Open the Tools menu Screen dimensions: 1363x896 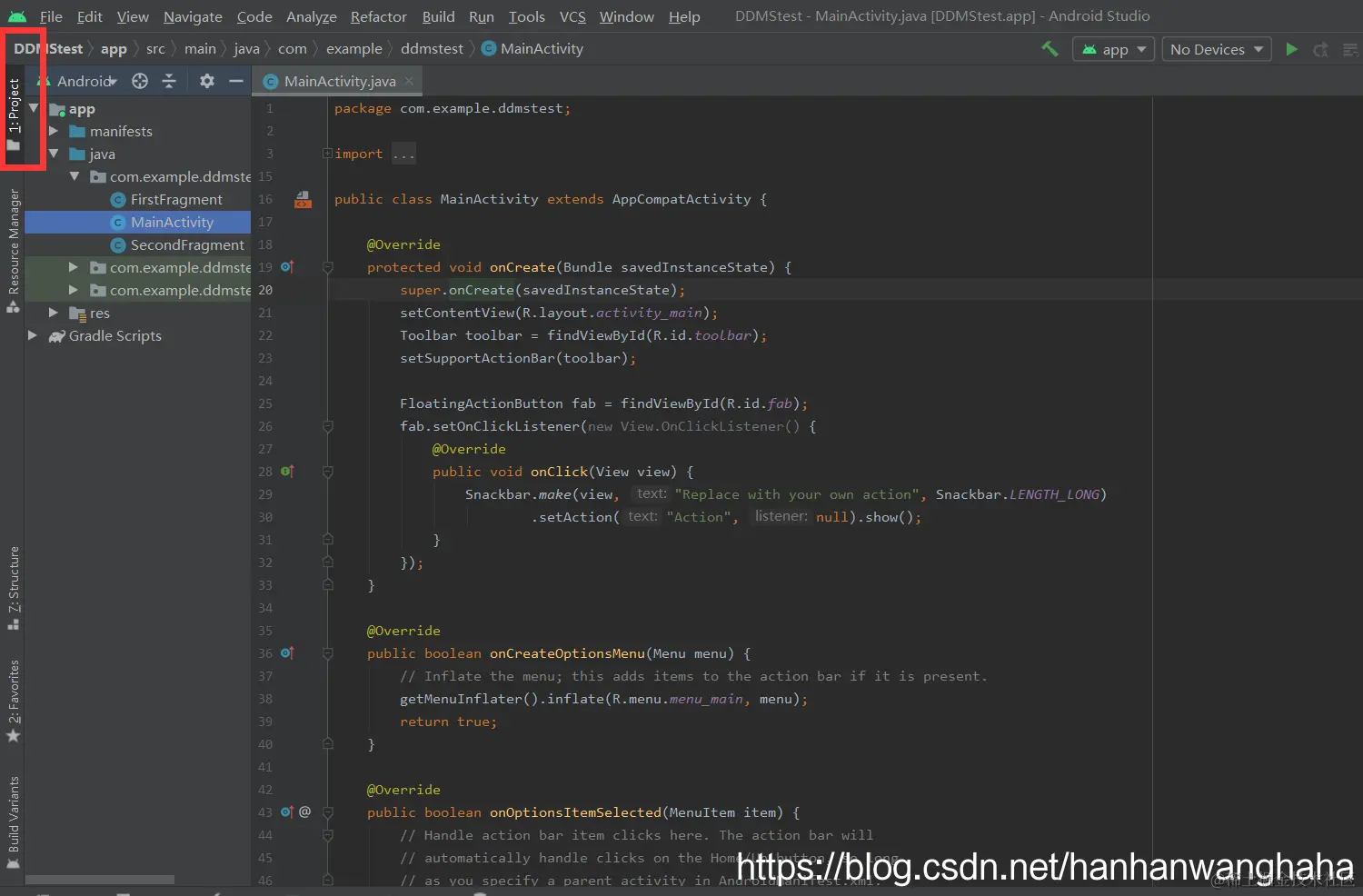tap(527, 16)
